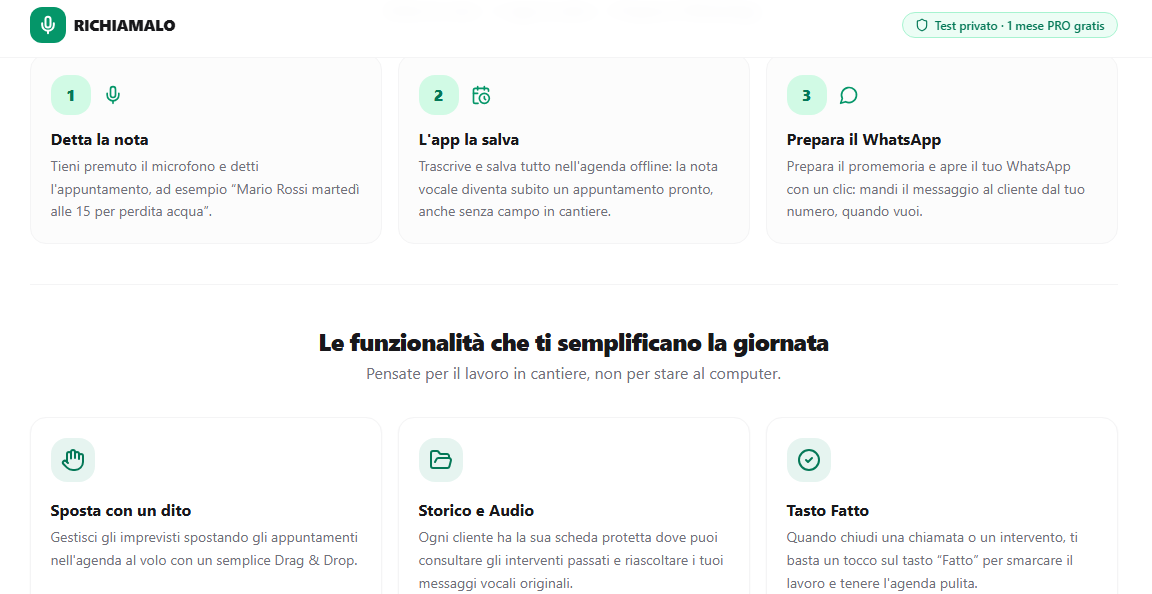The width and height of the screenshot is (1152, 594).
Task: Click the step 2 number badge
Action: [x=439, y=96]
